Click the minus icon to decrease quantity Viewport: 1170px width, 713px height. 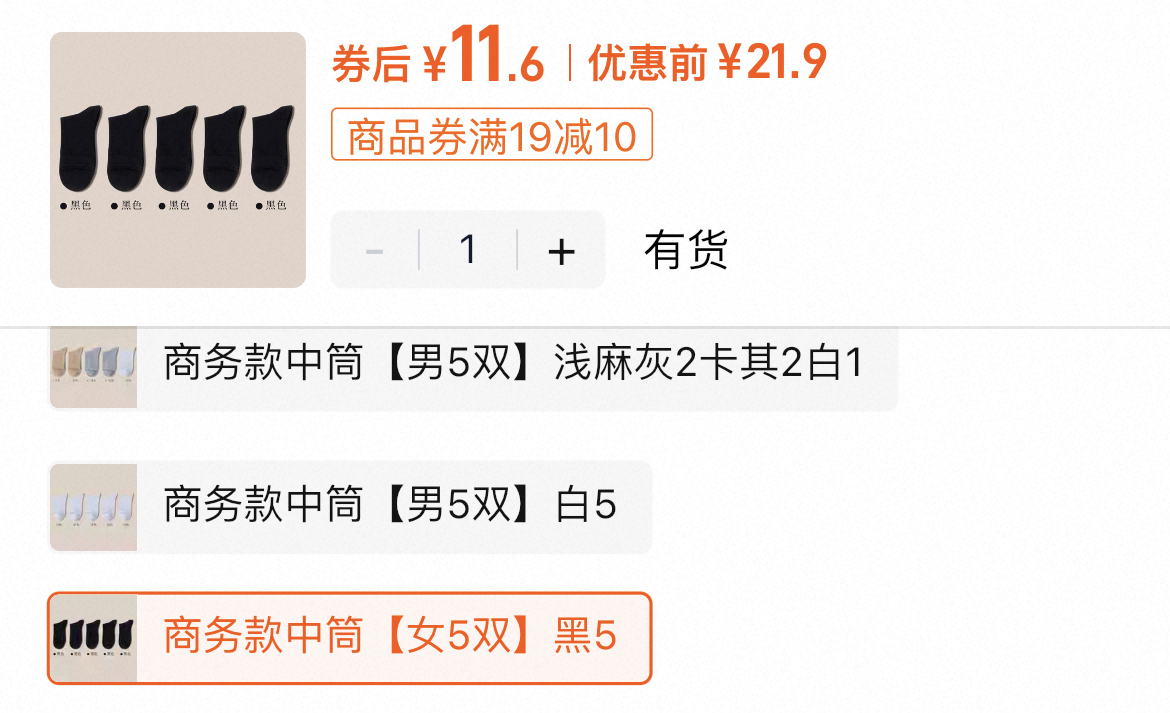375,251
